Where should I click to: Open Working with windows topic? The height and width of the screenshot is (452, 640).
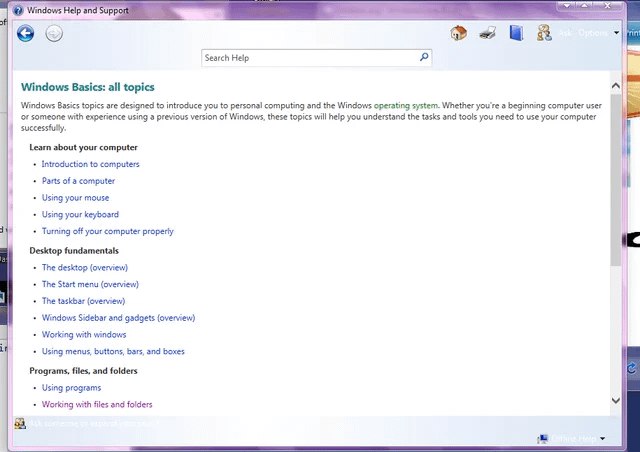(84, 334)
